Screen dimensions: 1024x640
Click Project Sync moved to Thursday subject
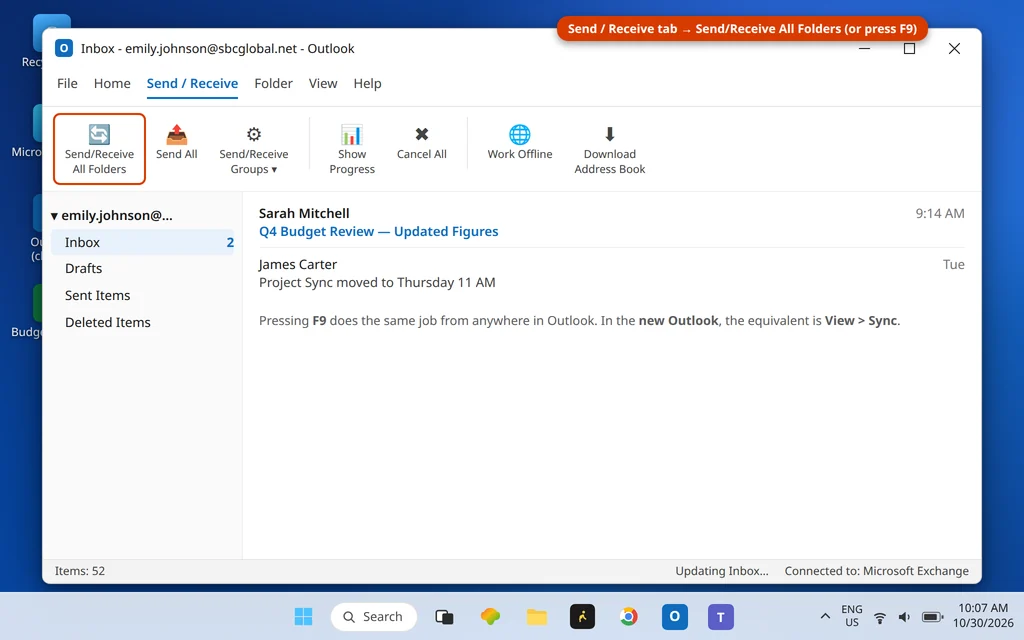377,283
